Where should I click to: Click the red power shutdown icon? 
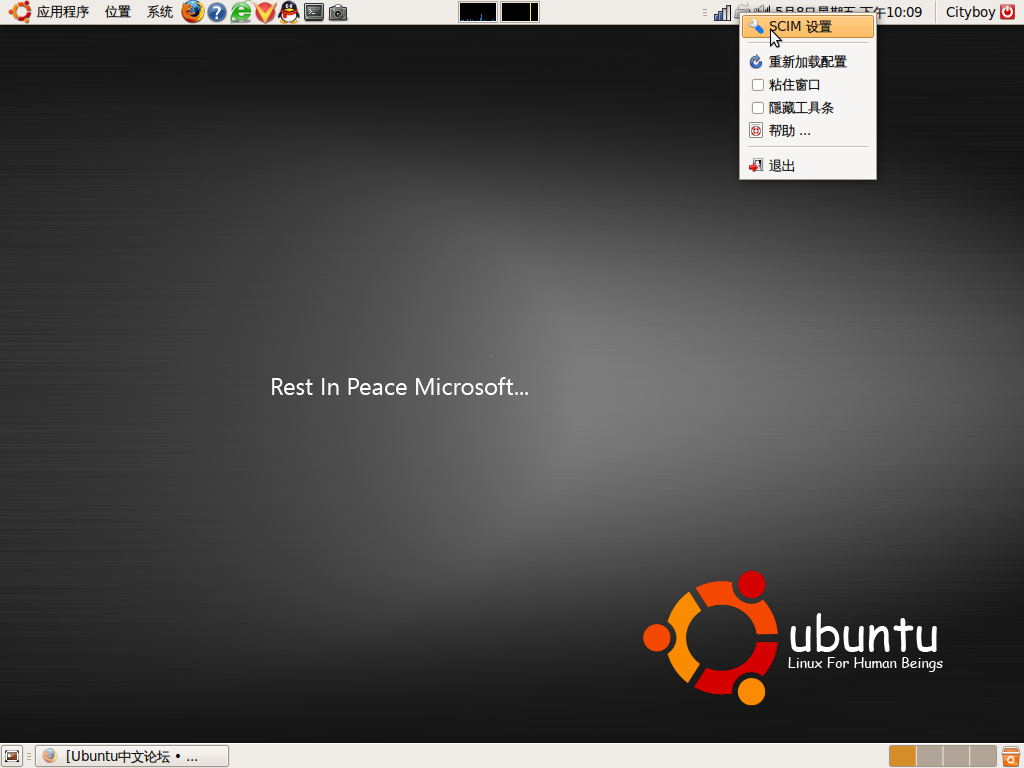pos(1008,12)
